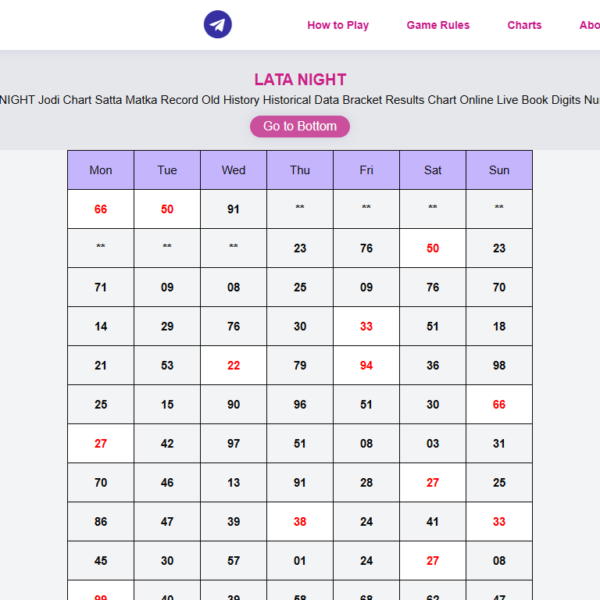This screenshot has width=600, height=600.
Task: Click cell 03 in Sat column
Action: (x=433, y=443)
